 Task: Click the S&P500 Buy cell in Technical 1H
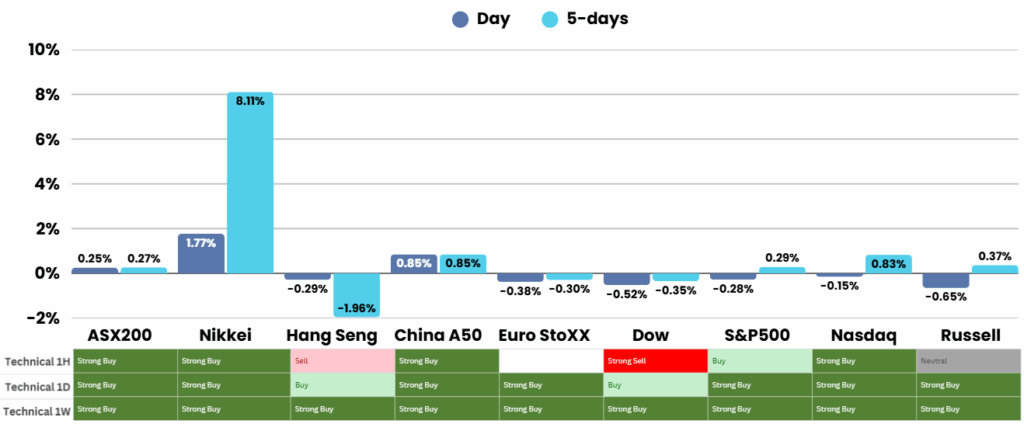click(x=758, y=361)
